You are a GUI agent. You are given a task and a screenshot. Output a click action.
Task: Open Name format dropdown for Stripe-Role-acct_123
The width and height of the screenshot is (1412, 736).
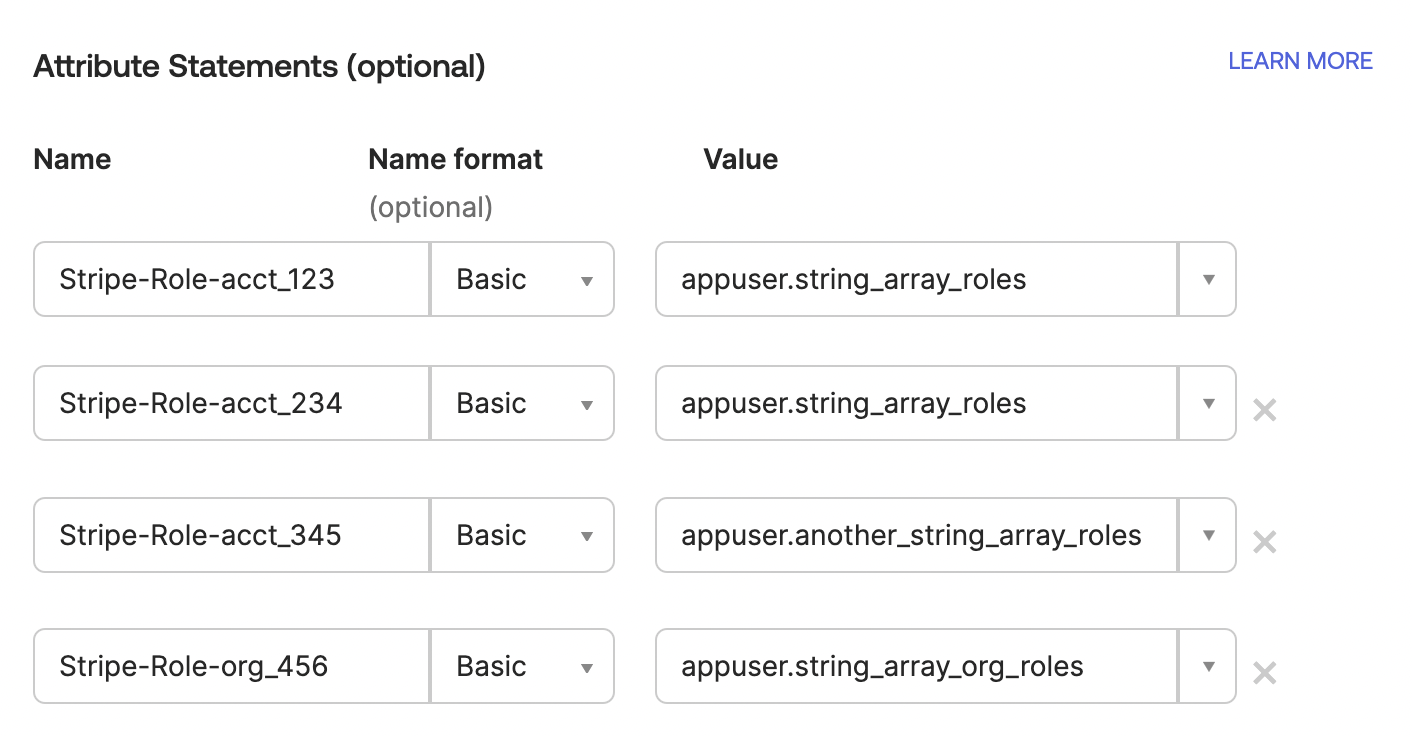tap(522, 279)
